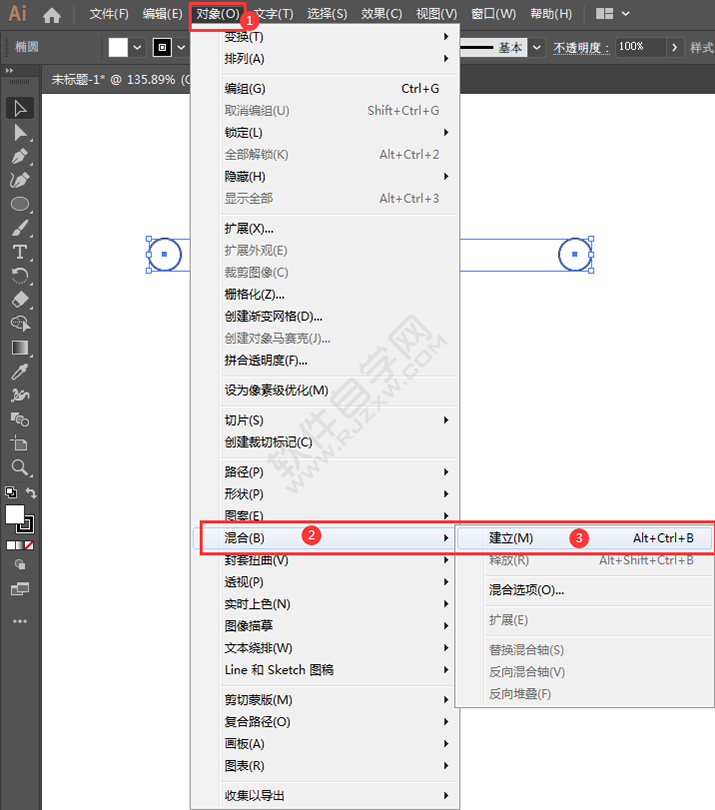Expand 排列(A) submenu
715x810 pixels.
click(x=339, y=59)
